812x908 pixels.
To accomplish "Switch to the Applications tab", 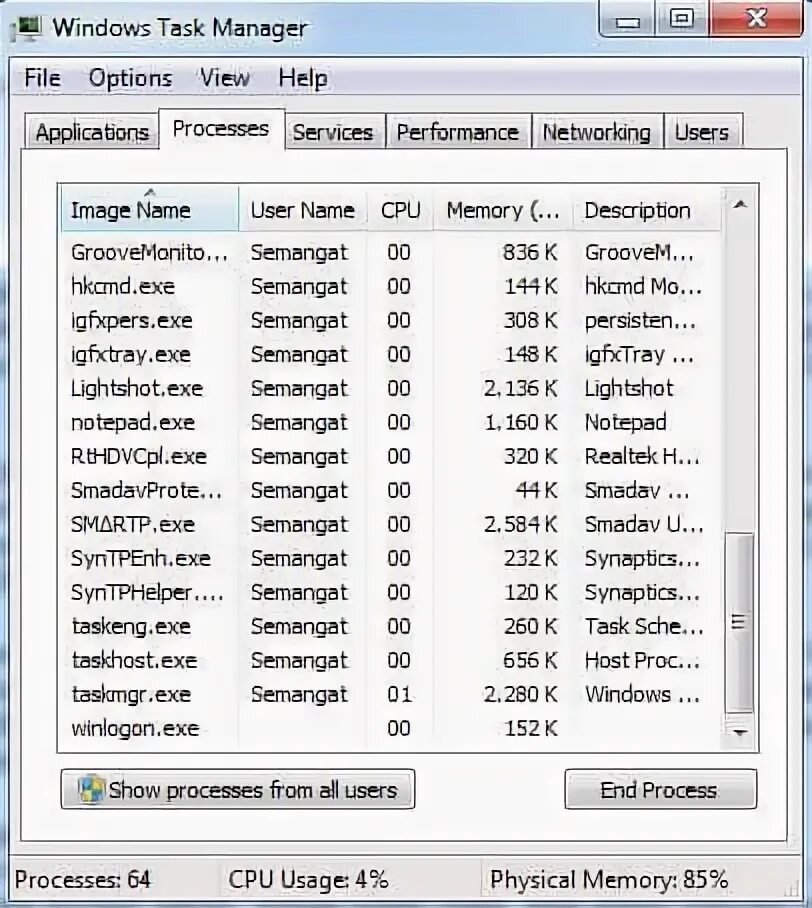I will 92,133.
